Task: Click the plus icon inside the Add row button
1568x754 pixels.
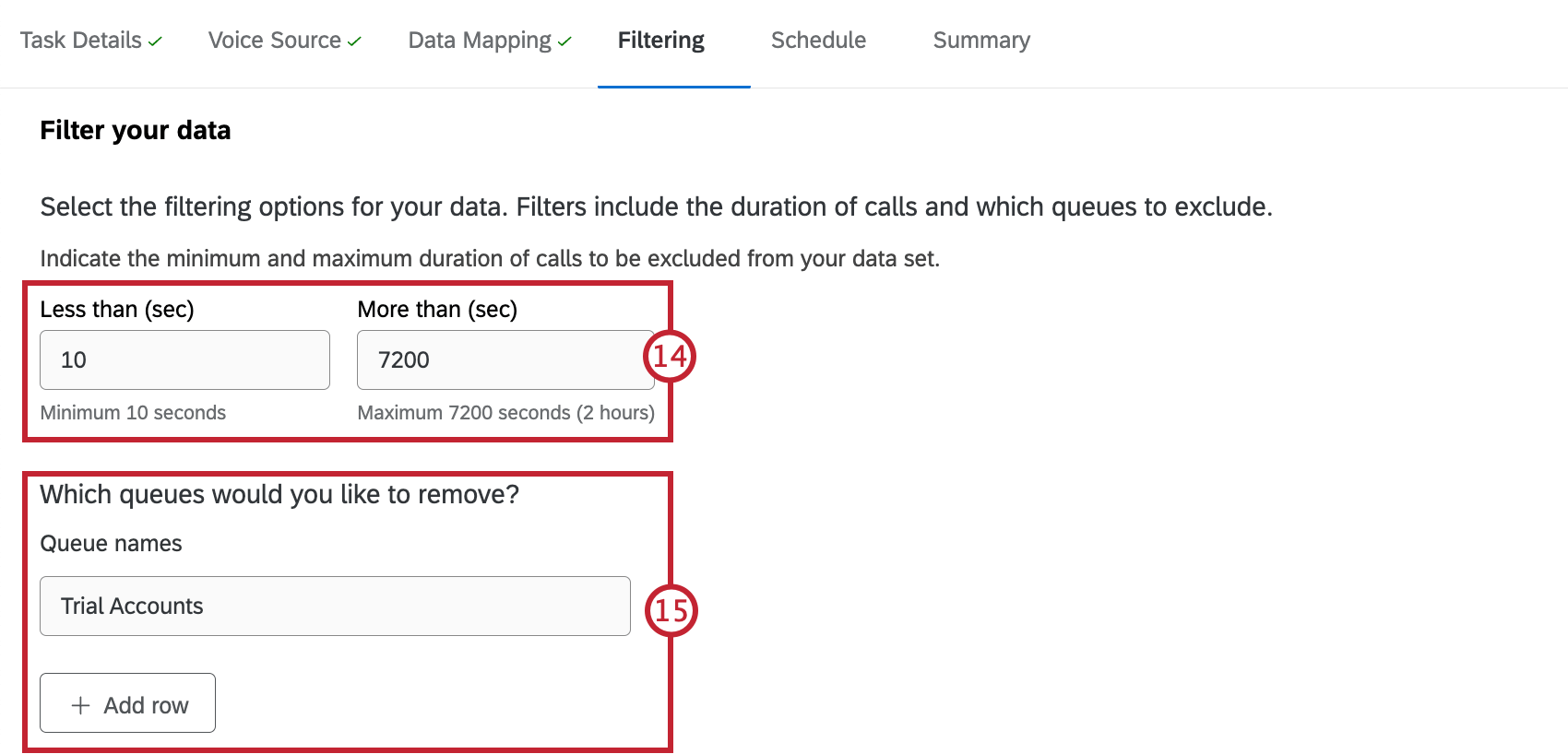Action: tap(81, 703)
